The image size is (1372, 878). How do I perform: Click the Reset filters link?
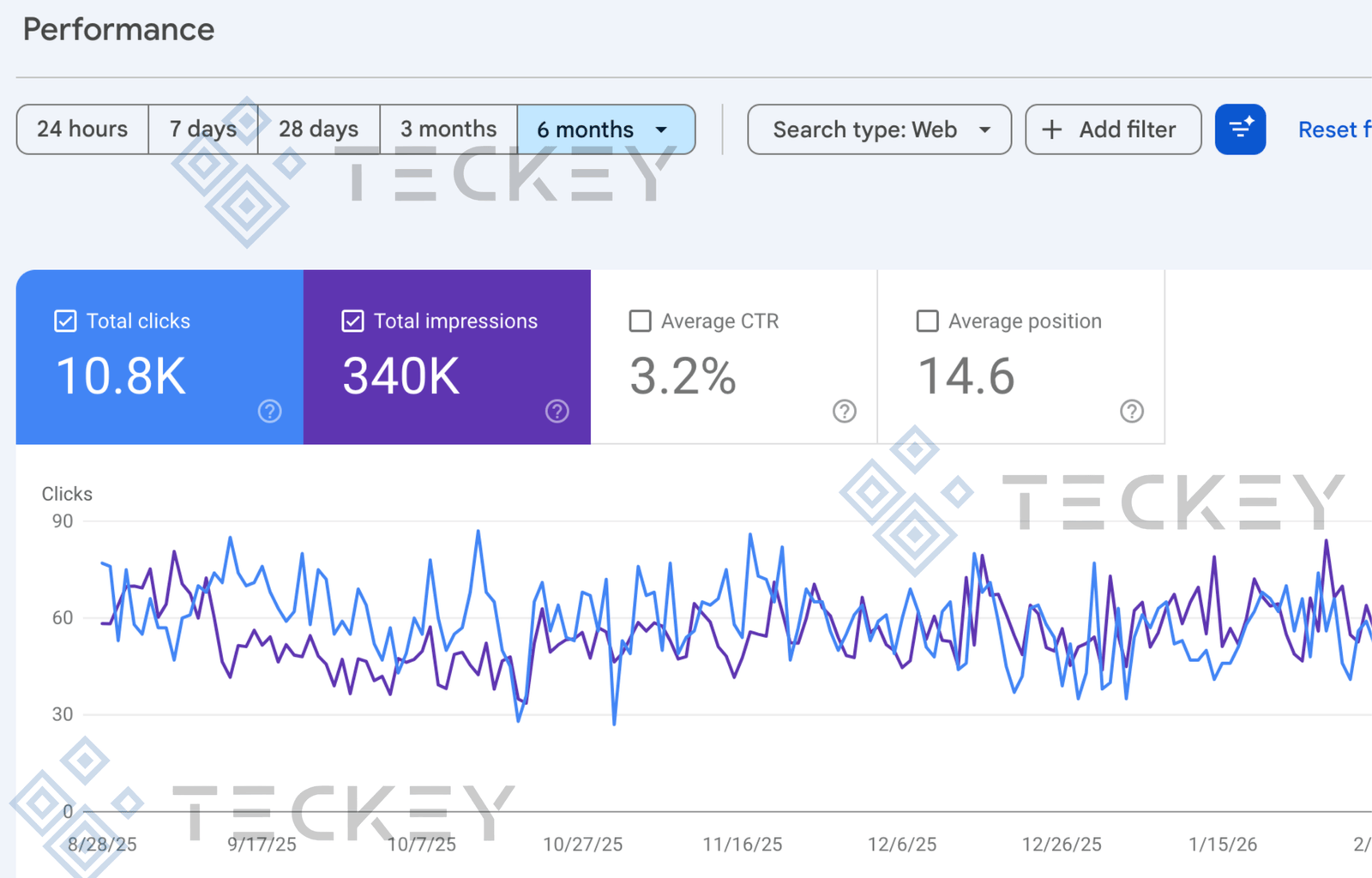tap(1333, 129)
